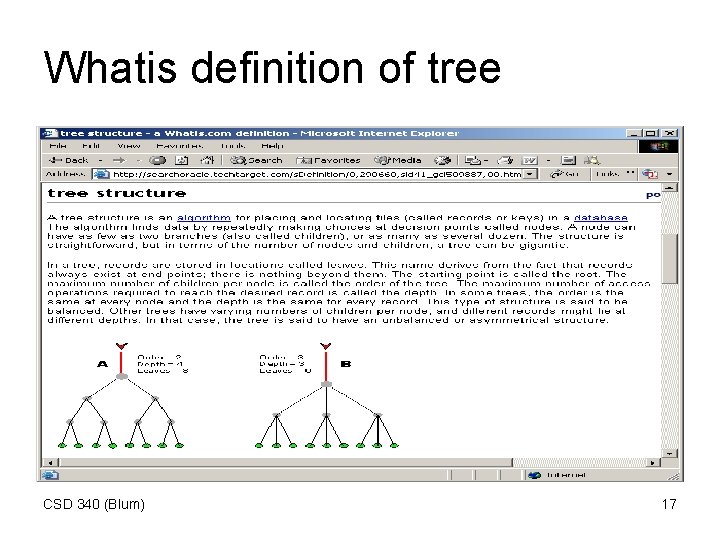Click the Forward arrow button
The width and height of the screenshot is (720, 540).
119,160
